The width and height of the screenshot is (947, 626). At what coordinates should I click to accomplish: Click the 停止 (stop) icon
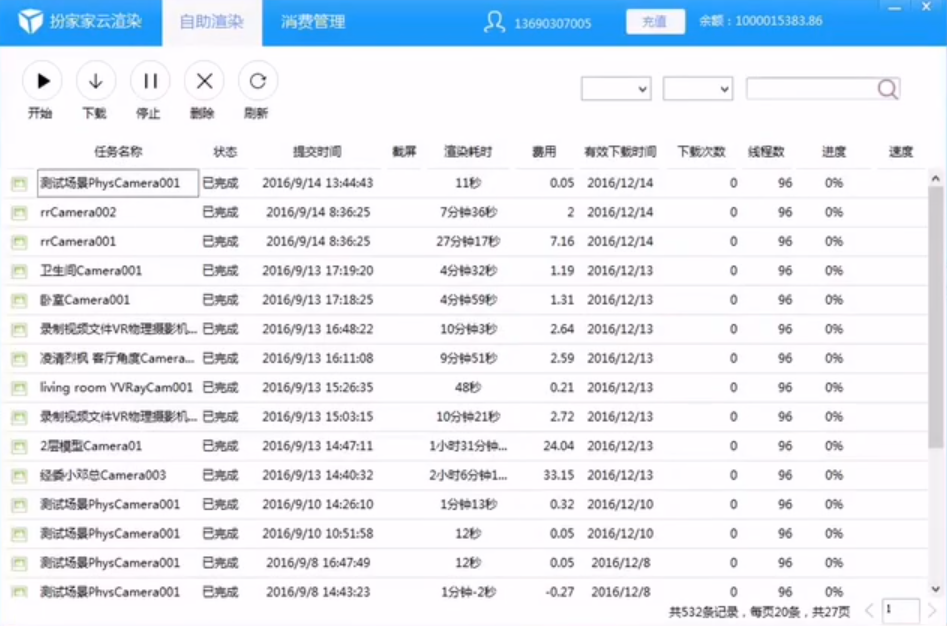click(150, 81)
